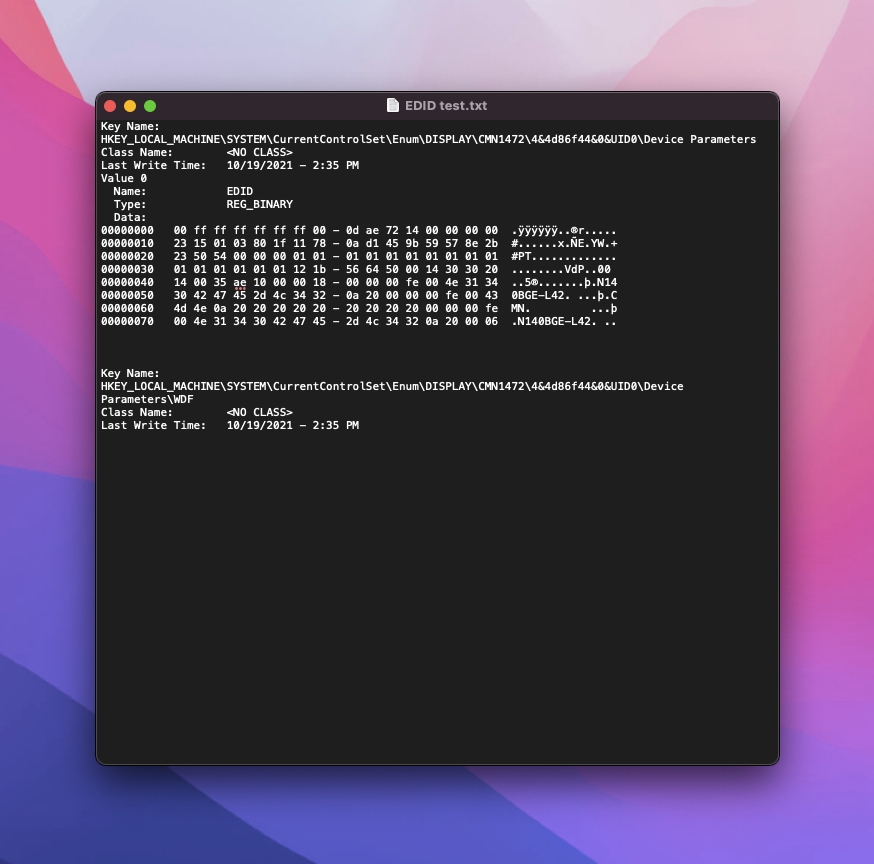Viewport: 874px width, 864px height.
Task: Click the second 'Last Write Time:' label
Action: pyautogui.click(x=153, y=425)
